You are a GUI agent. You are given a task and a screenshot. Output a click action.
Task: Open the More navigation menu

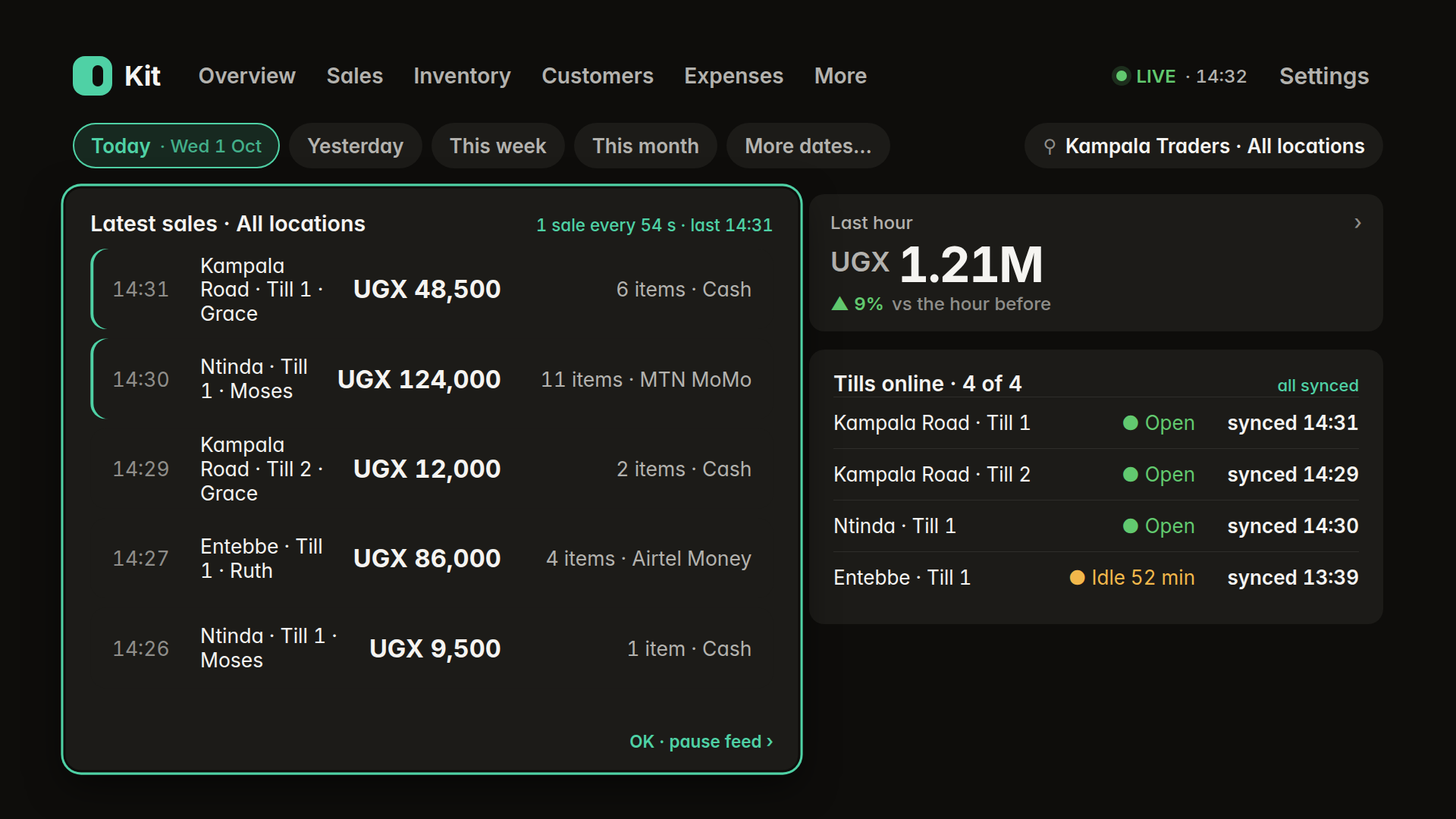coord(840,76)
